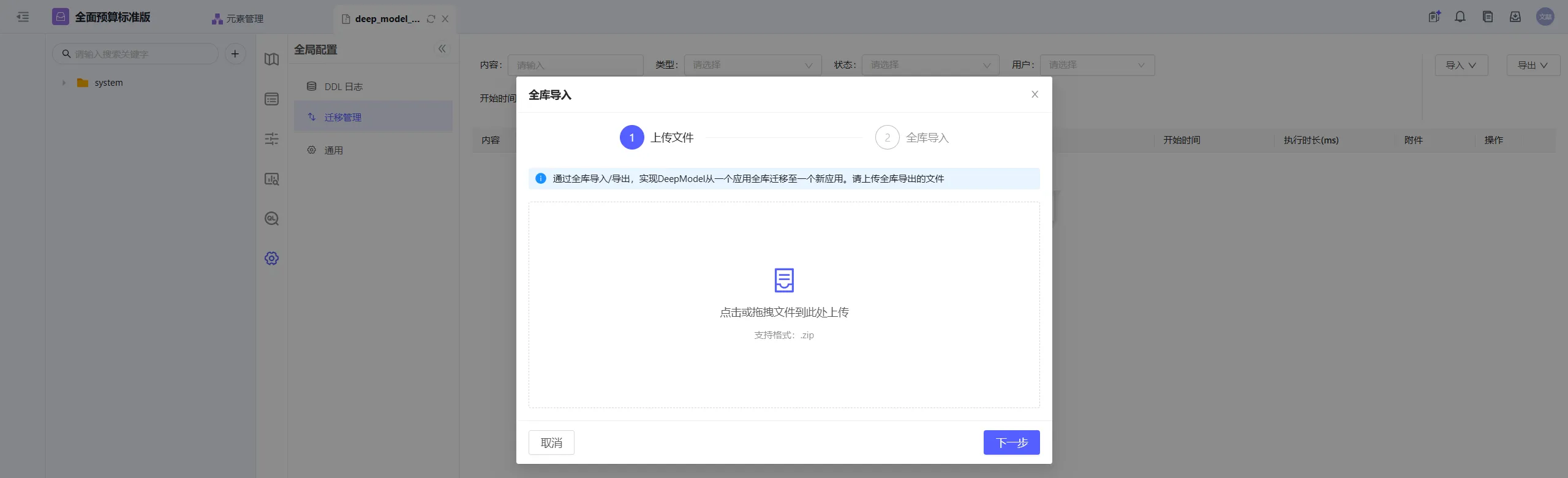Expand the system folder tree node
The height and width of the screenshot is (478, 1568).
pos(64,83)
